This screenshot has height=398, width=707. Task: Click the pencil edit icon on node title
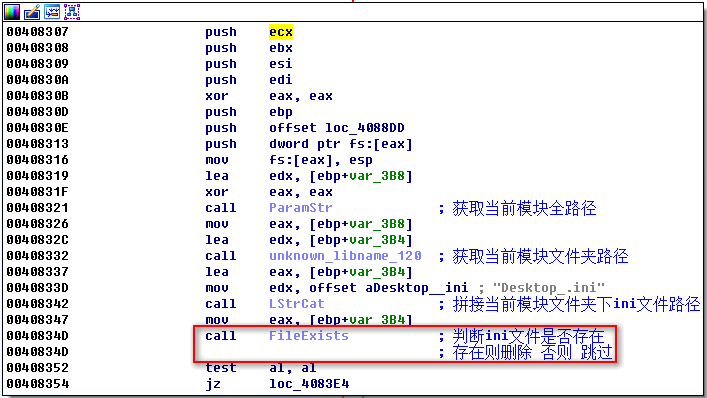32,12
